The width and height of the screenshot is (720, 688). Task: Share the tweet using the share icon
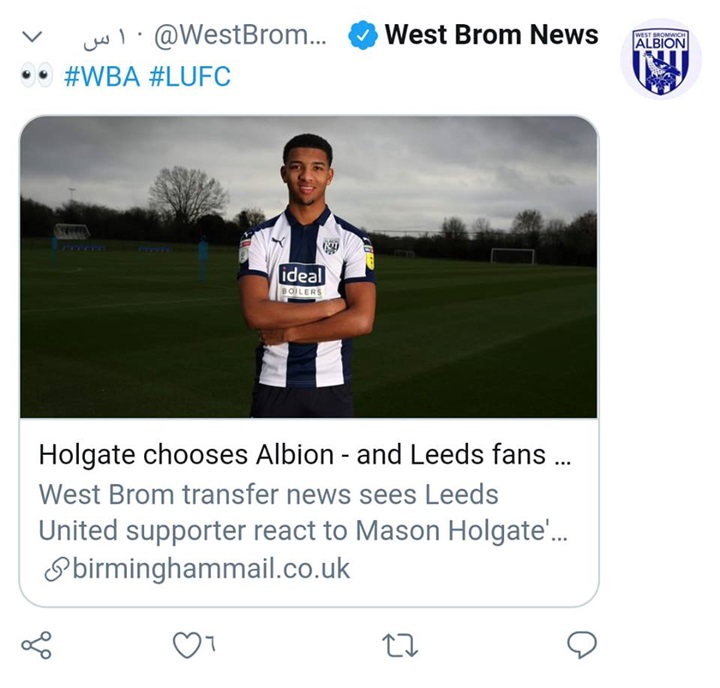coord(36,646)
